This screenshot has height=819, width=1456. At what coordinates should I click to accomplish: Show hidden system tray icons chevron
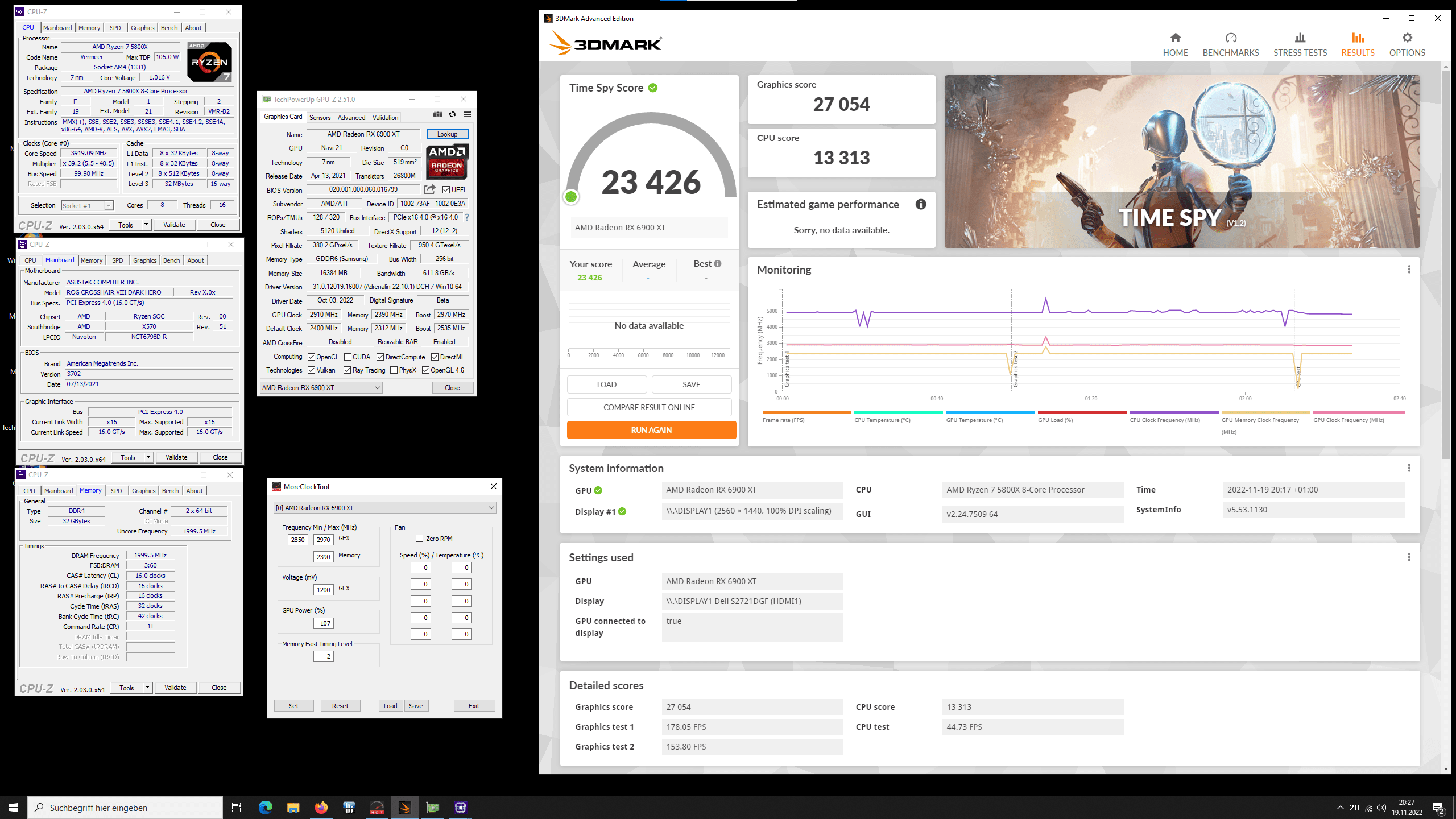click(x=1341, y=808)
